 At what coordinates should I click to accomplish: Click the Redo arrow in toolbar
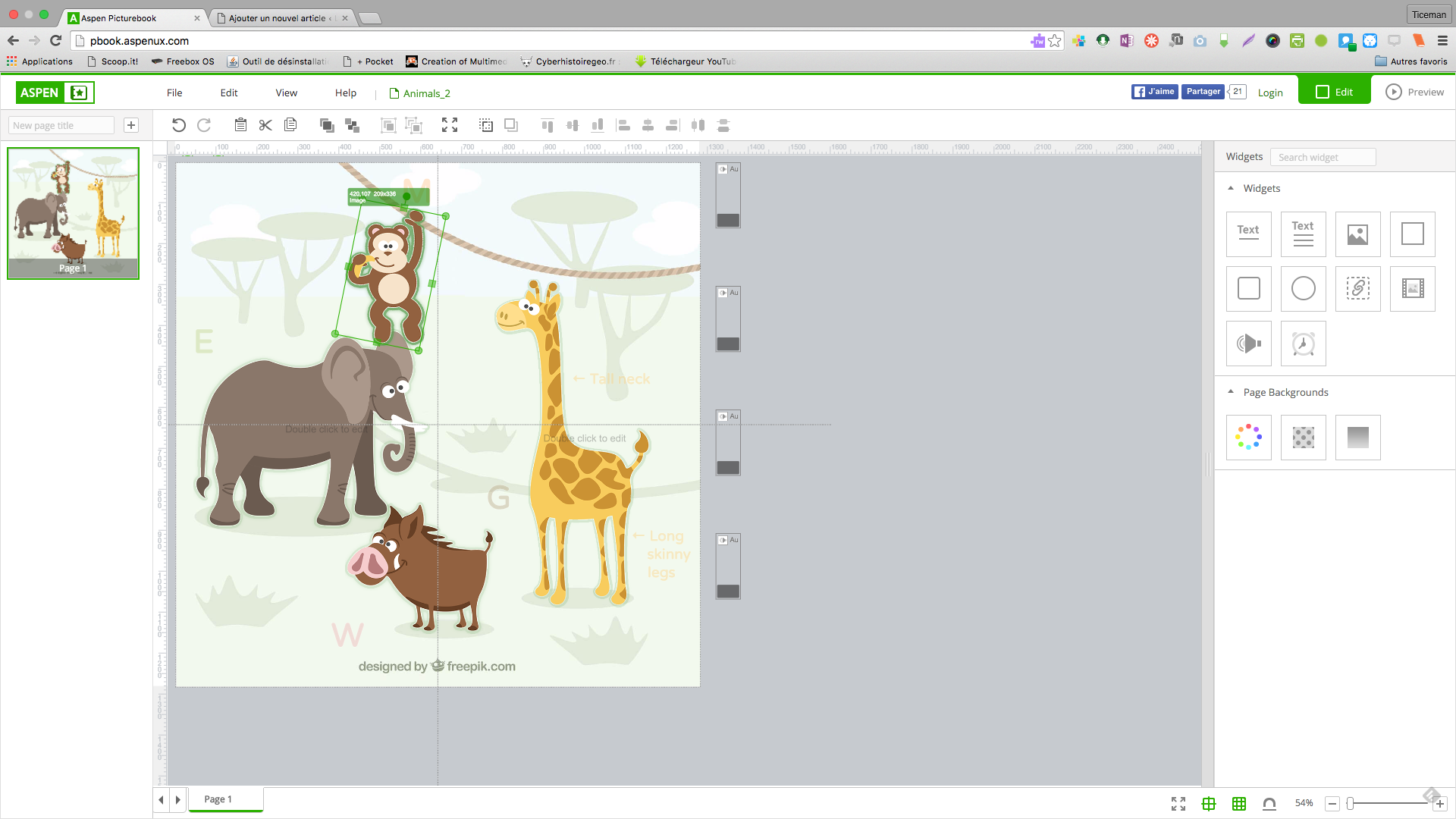pos(204,125)
